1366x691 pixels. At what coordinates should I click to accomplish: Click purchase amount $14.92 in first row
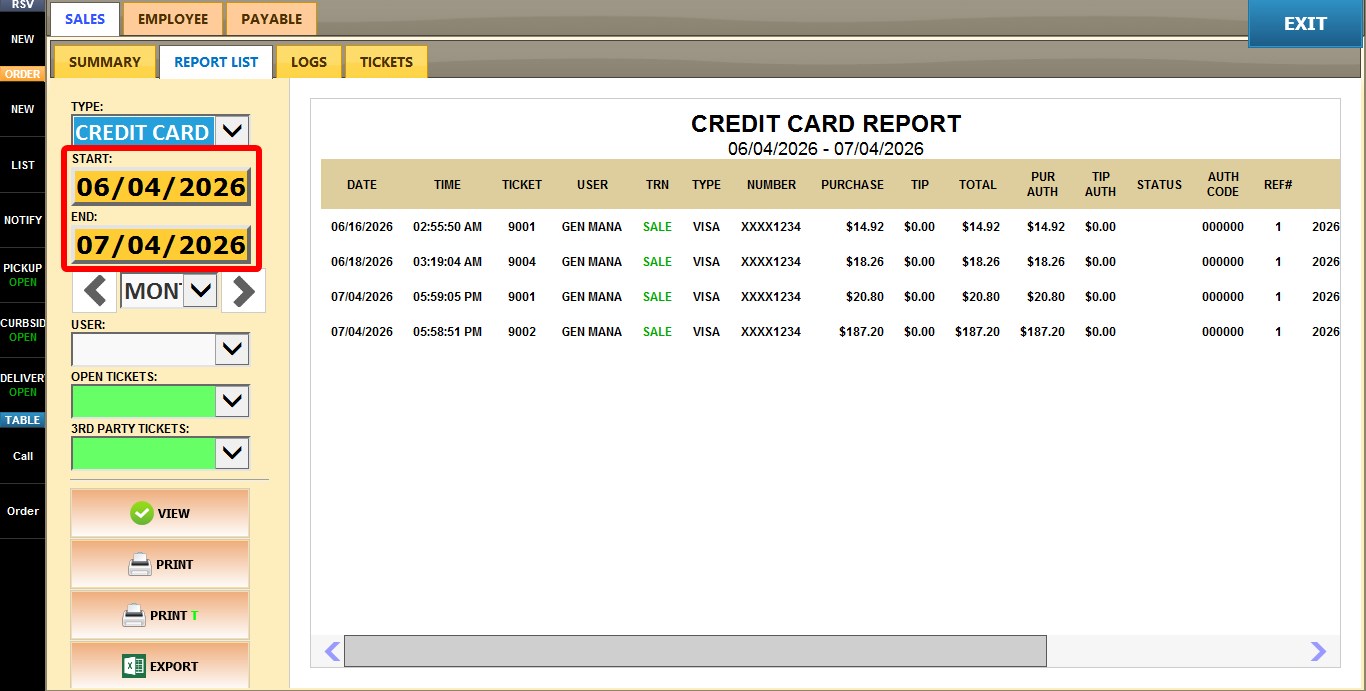(x=864, y=227)
